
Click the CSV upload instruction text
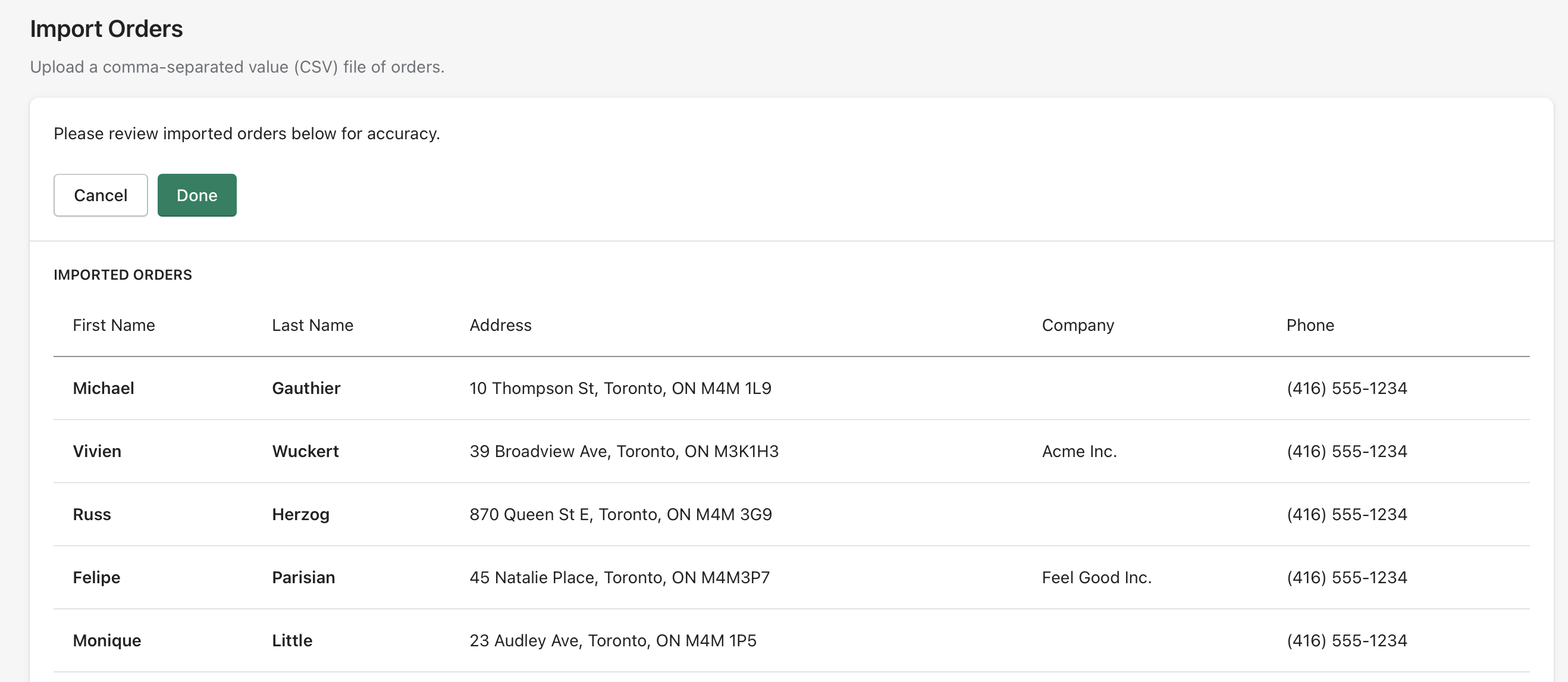(237, 67)
